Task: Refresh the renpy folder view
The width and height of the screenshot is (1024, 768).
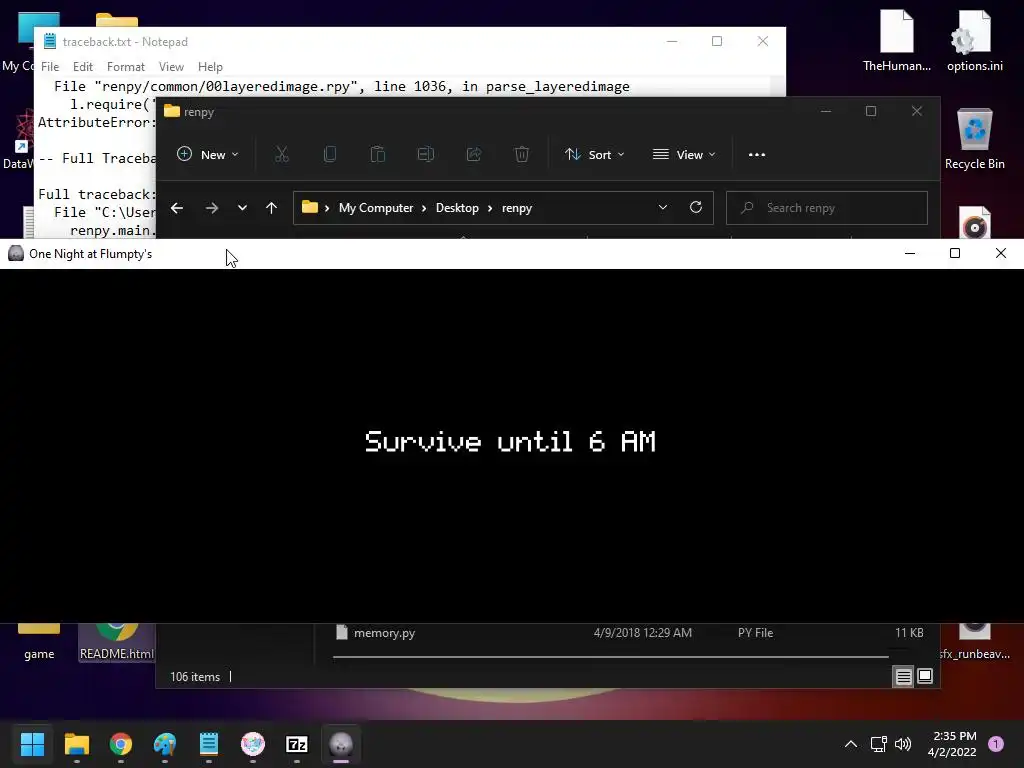Action: 696,207
